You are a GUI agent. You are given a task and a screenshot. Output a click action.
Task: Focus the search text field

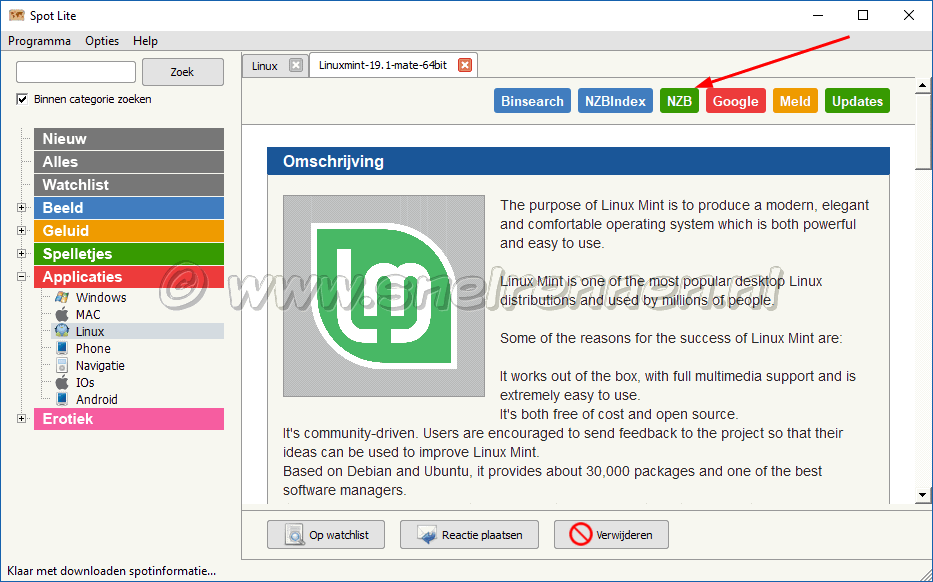[x=76, y=72]
